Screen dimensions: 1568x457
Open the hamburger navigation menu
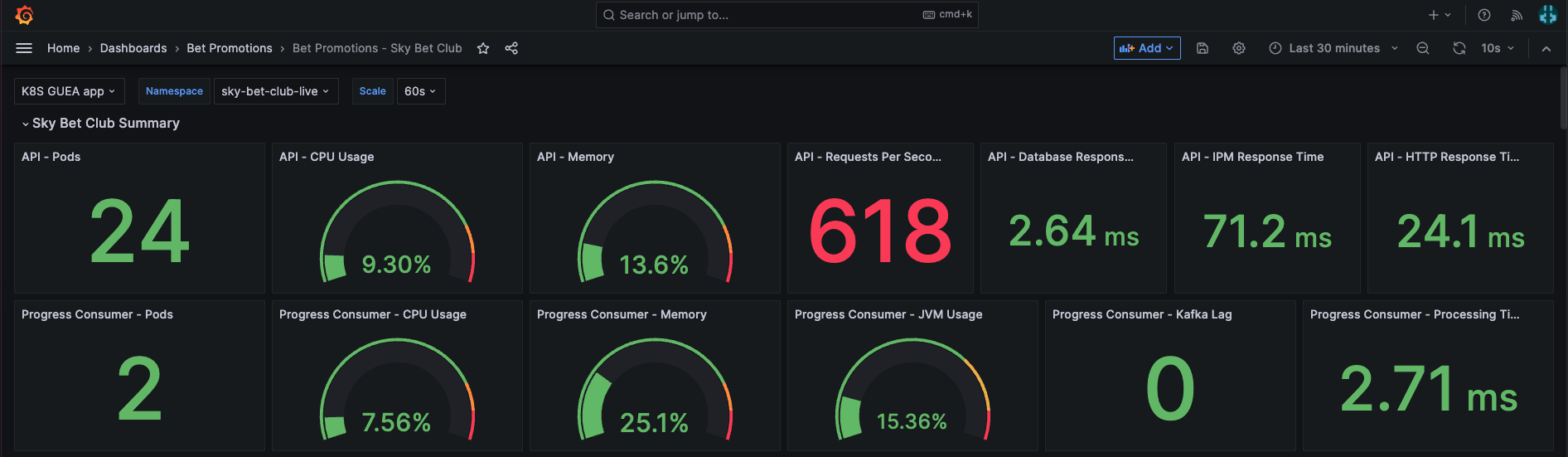(x=24, y=48)
